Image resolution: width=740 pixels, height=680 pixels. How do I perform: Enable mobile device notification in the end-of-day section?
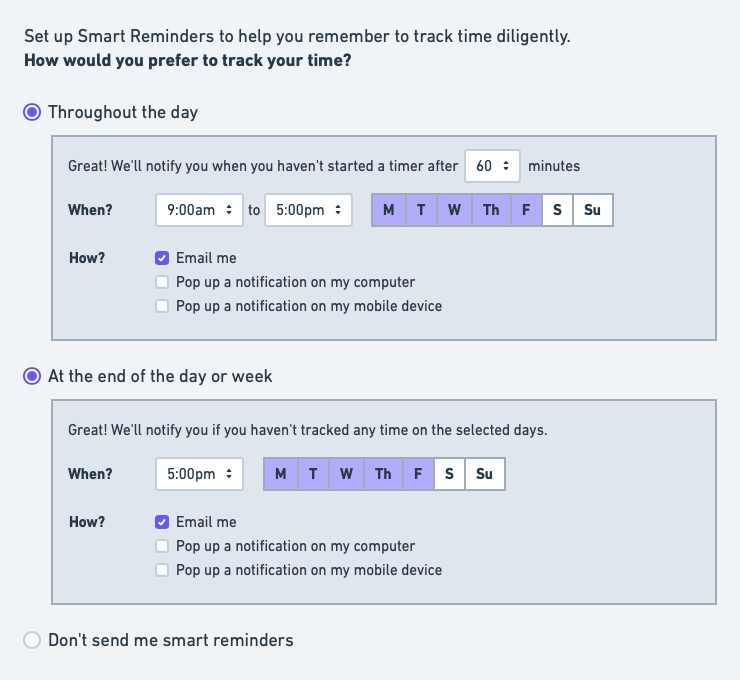(162, 570)
